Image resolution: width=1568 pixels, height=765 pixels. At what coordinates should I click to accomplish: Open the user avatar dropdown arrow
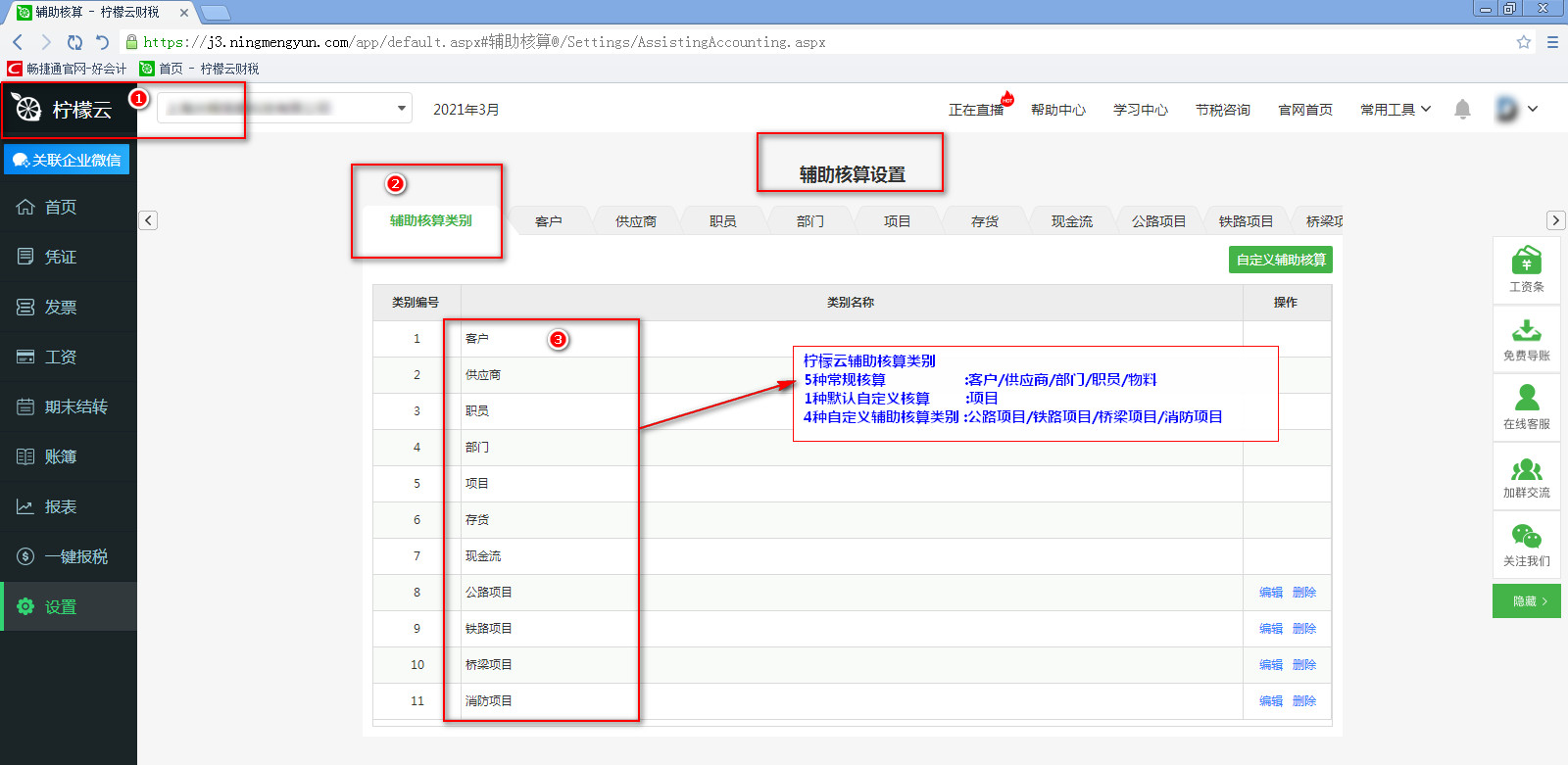click(1533, 109)
